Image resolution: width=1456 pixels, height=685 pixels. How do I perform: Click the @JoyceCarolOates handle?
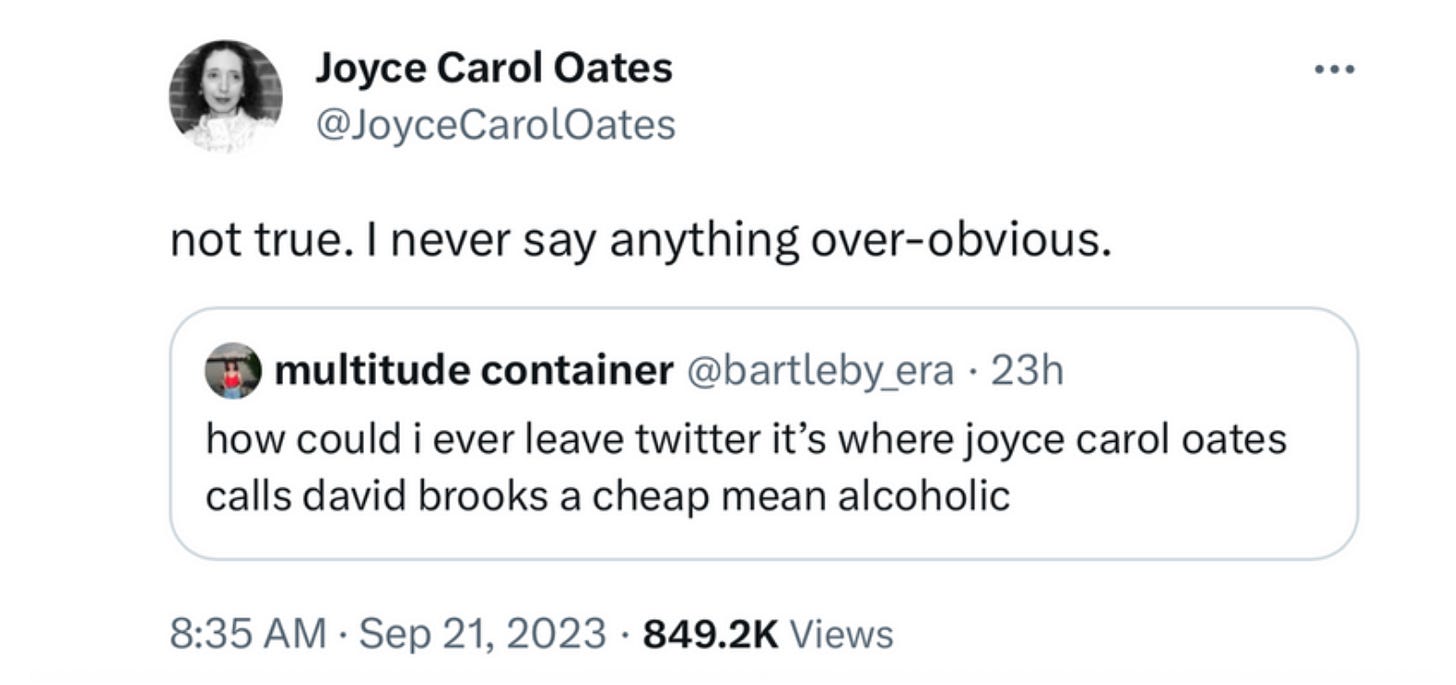(x=494, y=122)
